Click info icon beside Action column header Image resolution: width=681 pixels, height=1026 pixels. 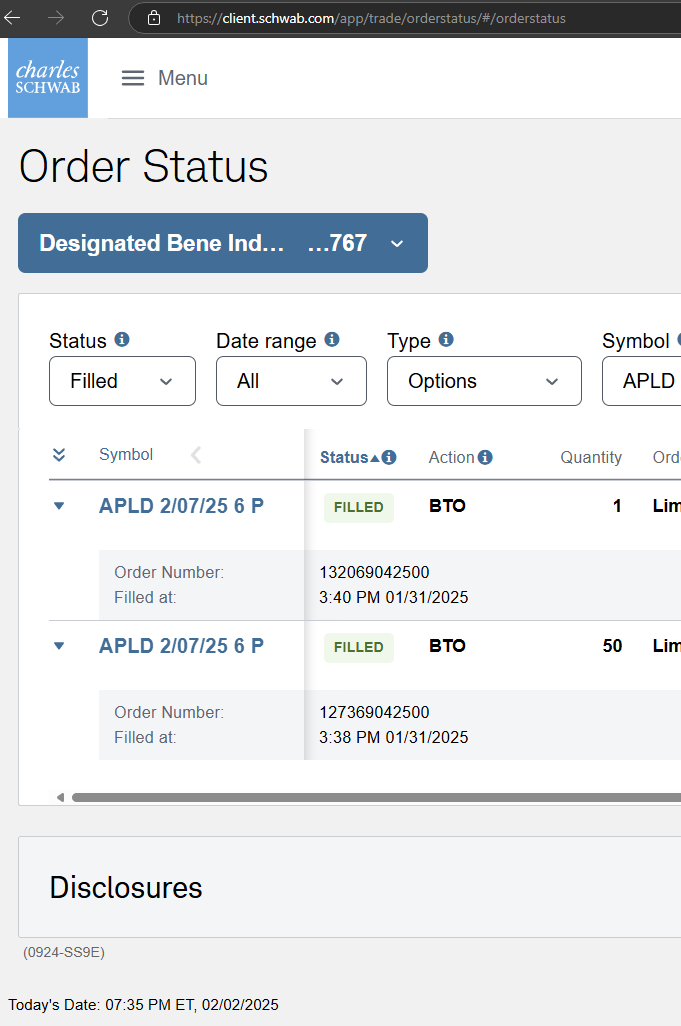(485, 457)
